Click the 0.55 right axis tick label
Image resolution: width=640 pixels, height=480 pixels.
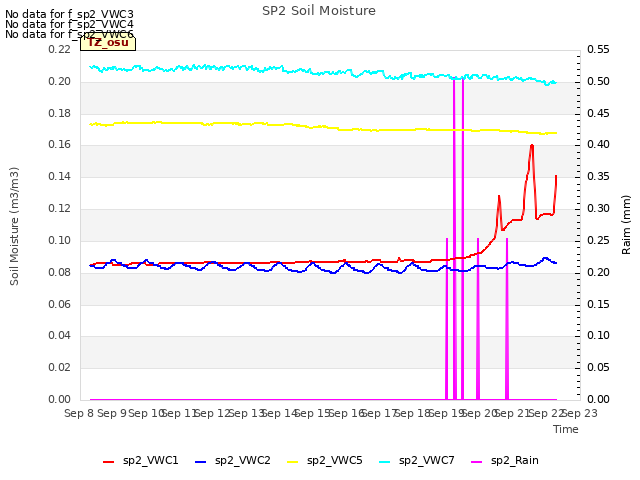[598, 49]
